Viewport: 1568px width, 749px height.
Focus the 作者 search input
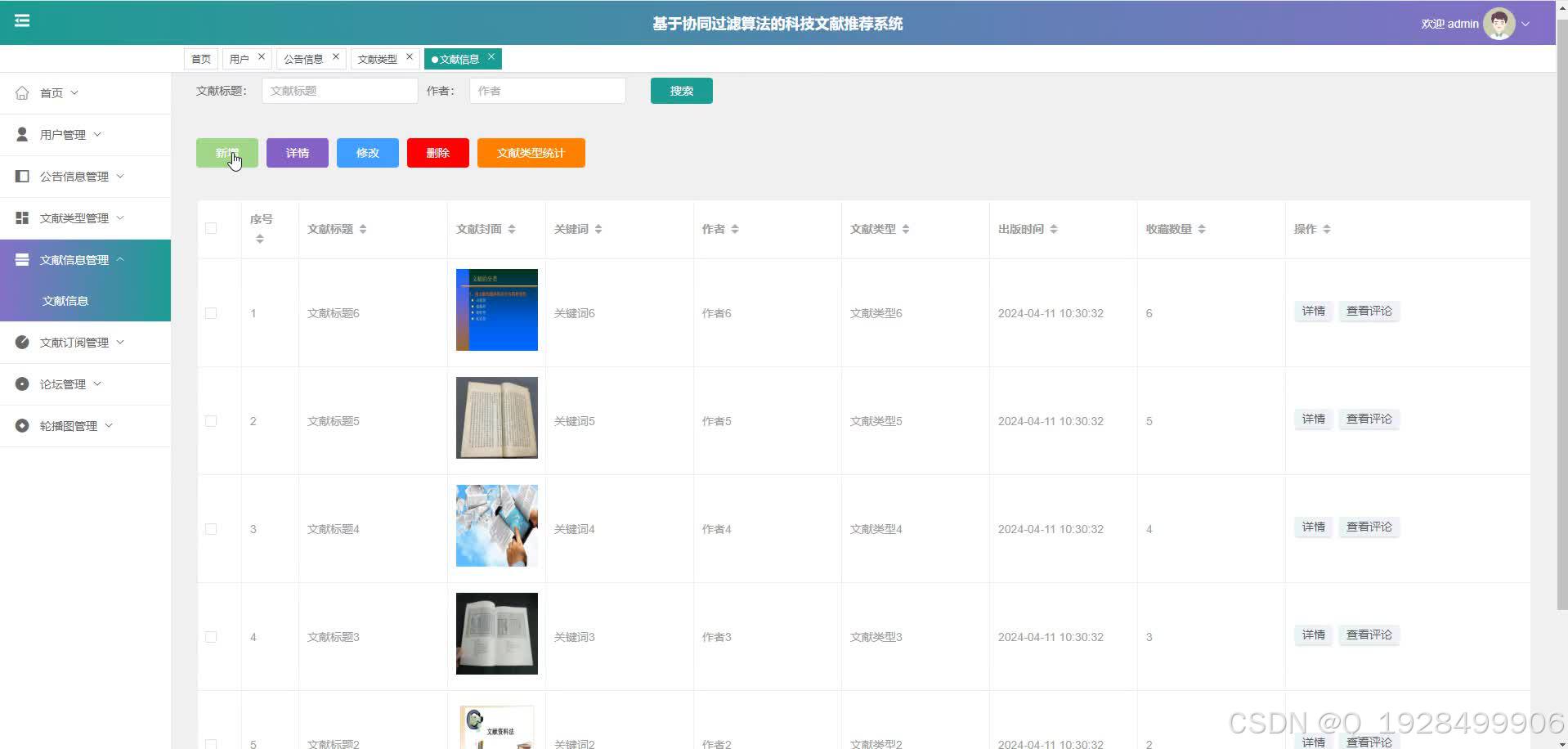[x=548, y=91]
